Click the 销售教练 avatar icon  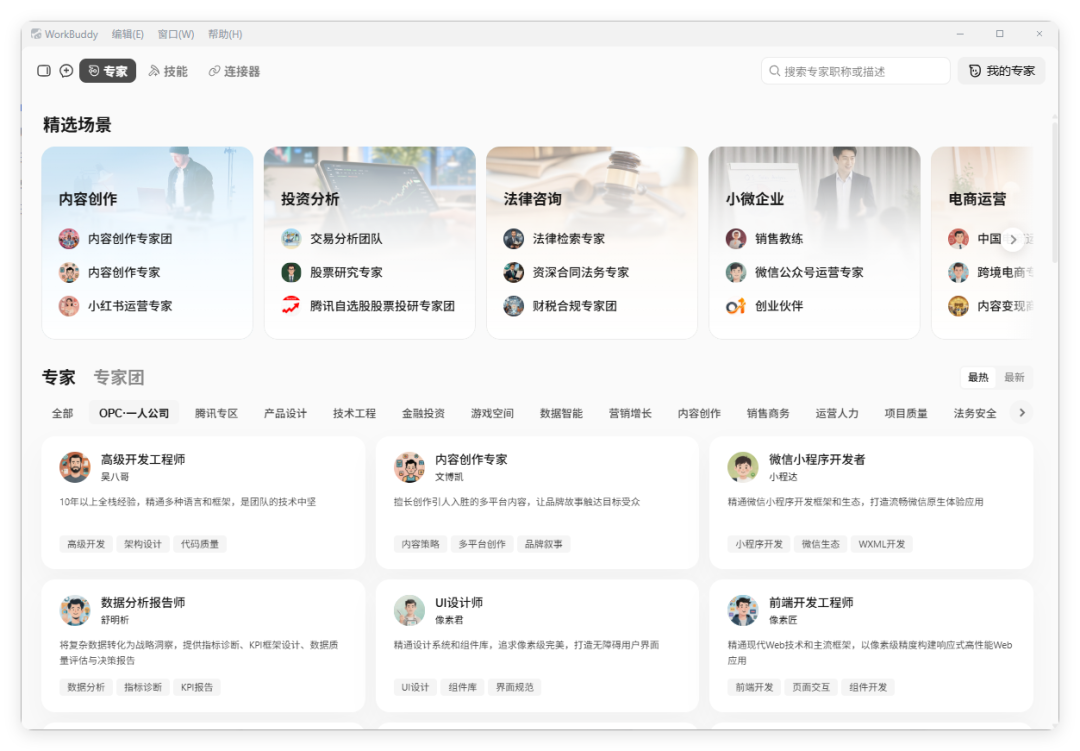point(736,238)
